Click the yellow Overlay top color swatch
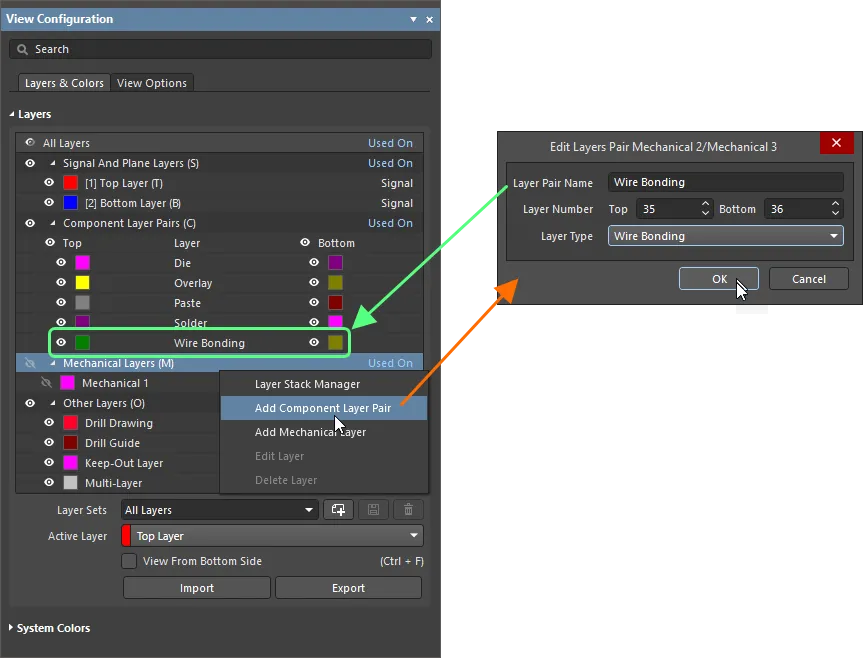Image resolution: width=863 pixels, height=658 pixels. click(83, 283)
